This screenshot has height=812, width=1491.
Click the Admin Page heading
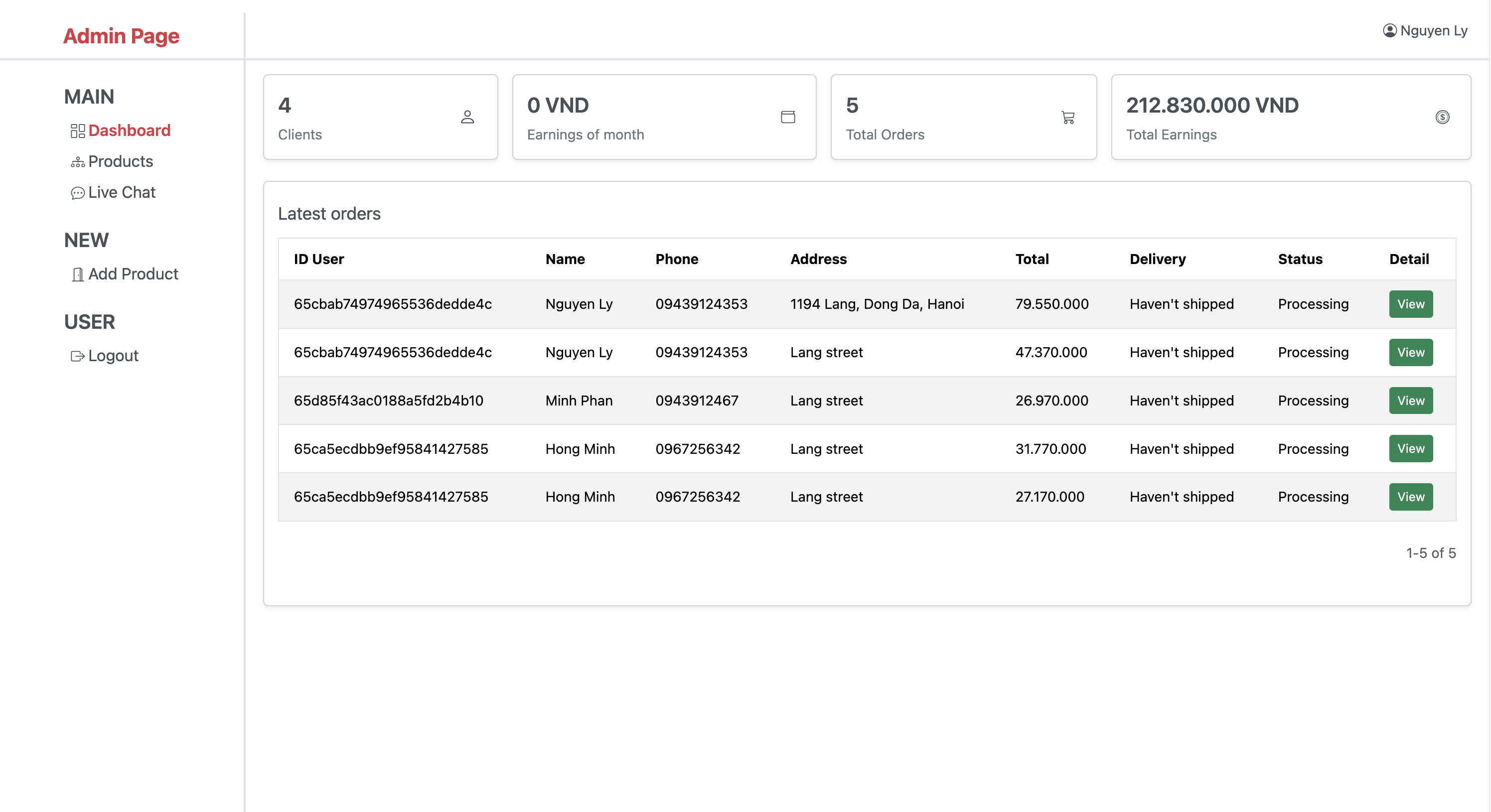[121, 36]
